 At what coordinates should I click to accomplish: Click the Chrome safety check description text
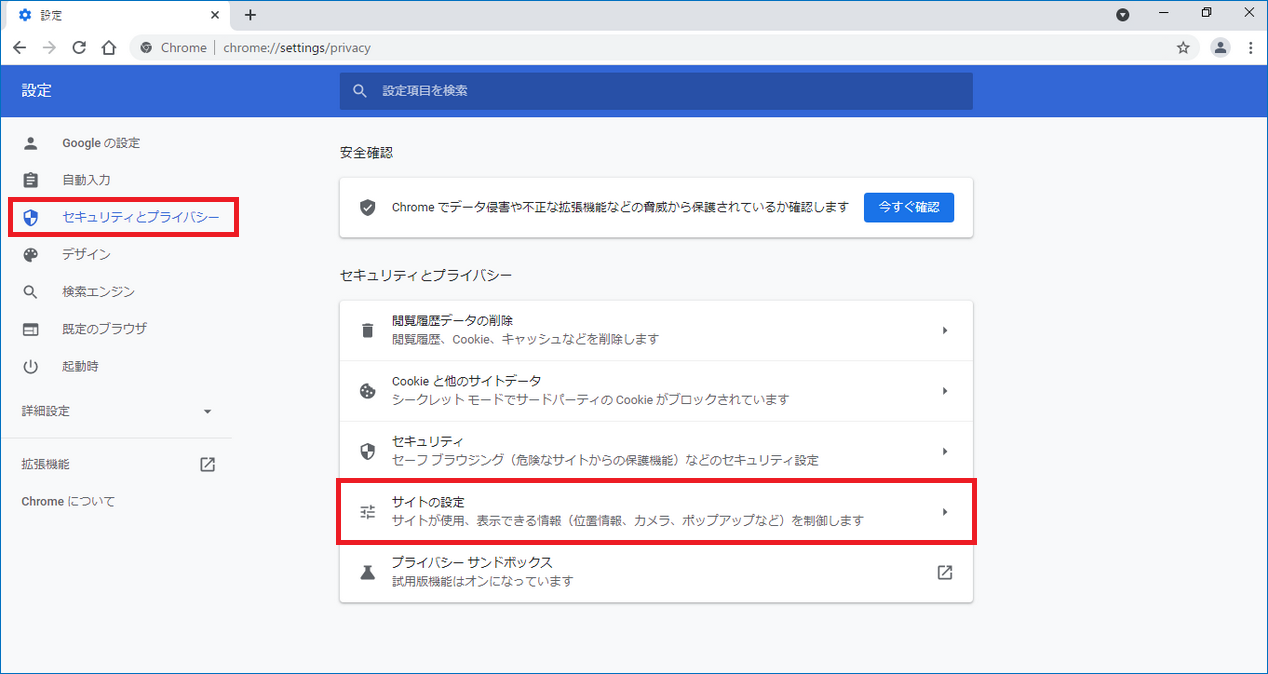[620, 207]
